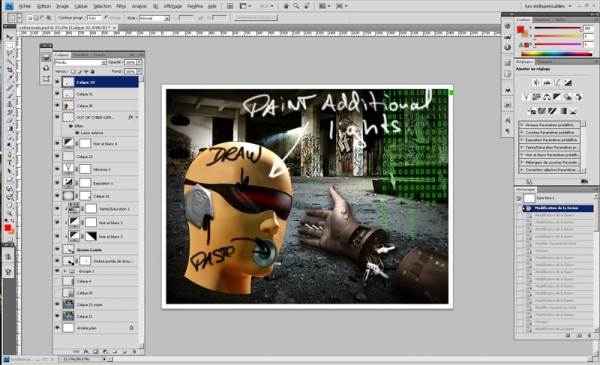The image size is (600, 365).
Task: Hide the Vibrance 1 layer
Action: pyautogui.click(x=57, y=169)
